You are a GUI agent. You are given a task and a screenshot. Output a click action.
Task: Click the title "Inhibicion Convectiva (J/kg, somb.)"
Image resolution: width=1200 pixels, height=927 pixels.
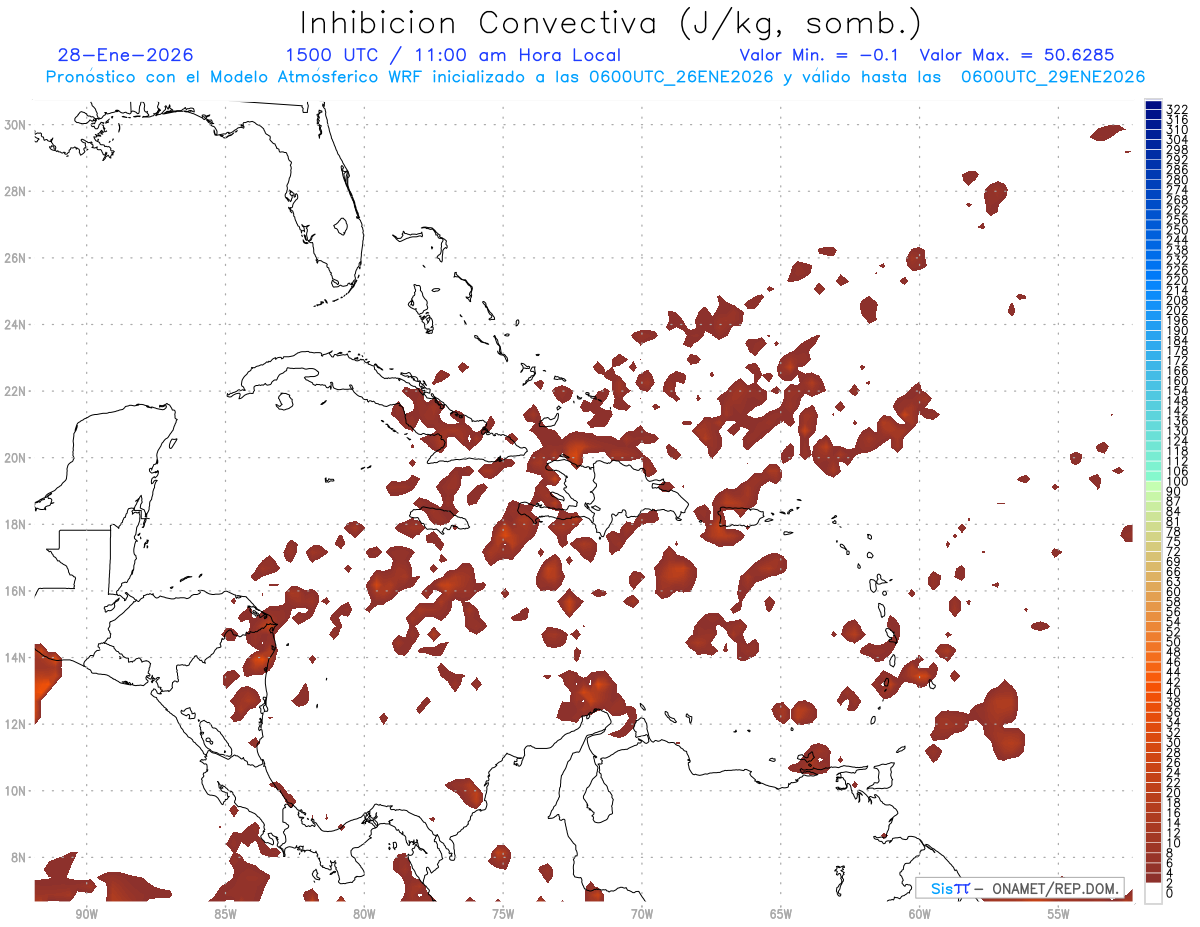click(x=611, y=23)
